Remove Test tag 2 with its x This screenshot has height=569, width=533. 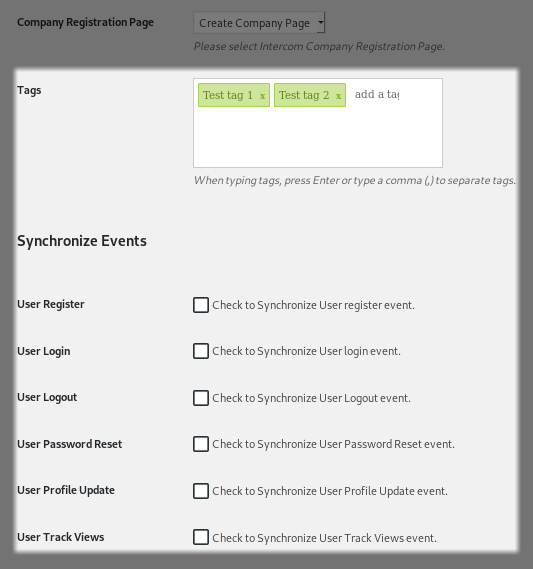[x=338, y=96]
